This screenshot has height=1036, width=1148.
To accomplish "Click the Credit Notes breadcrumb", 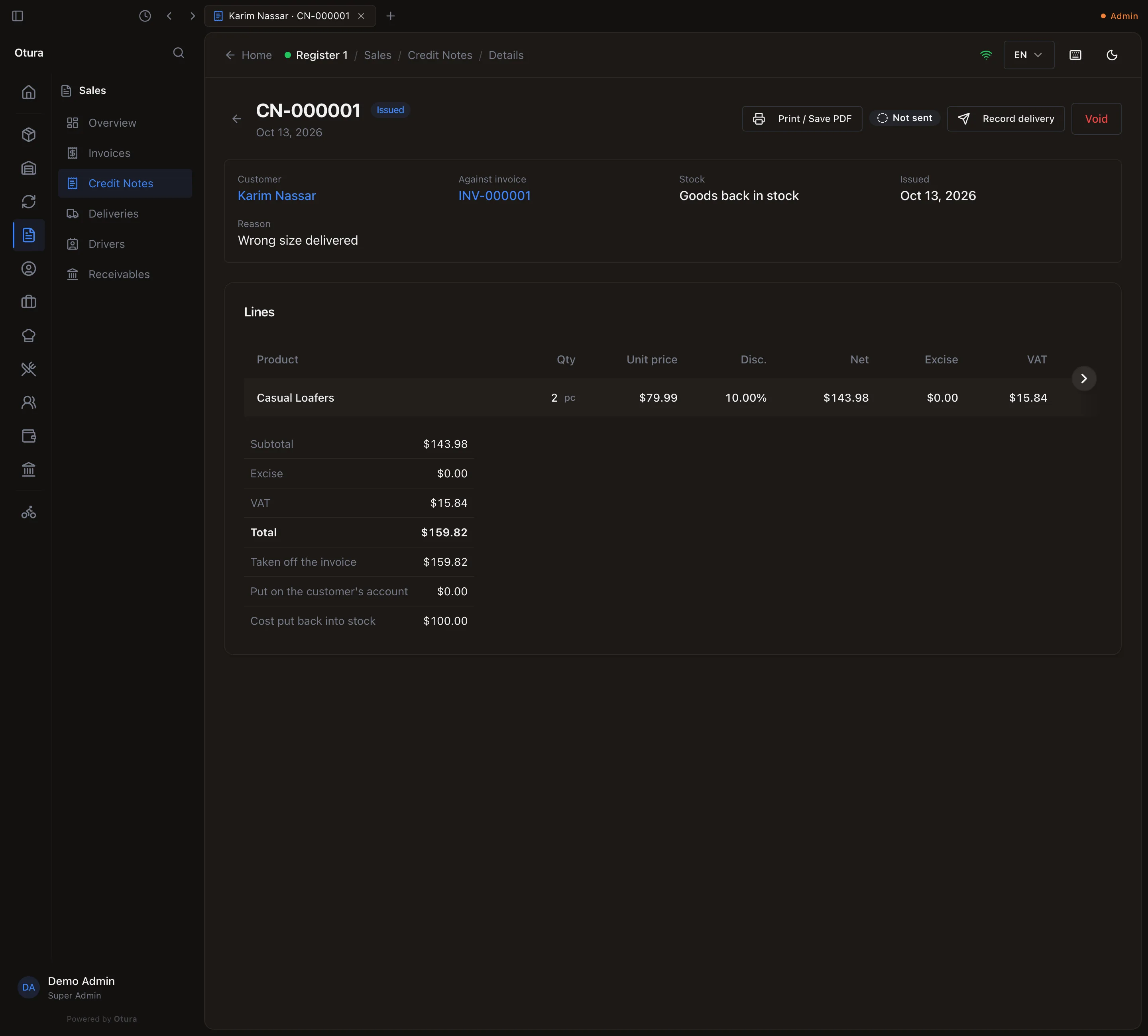I will (440, 55).
